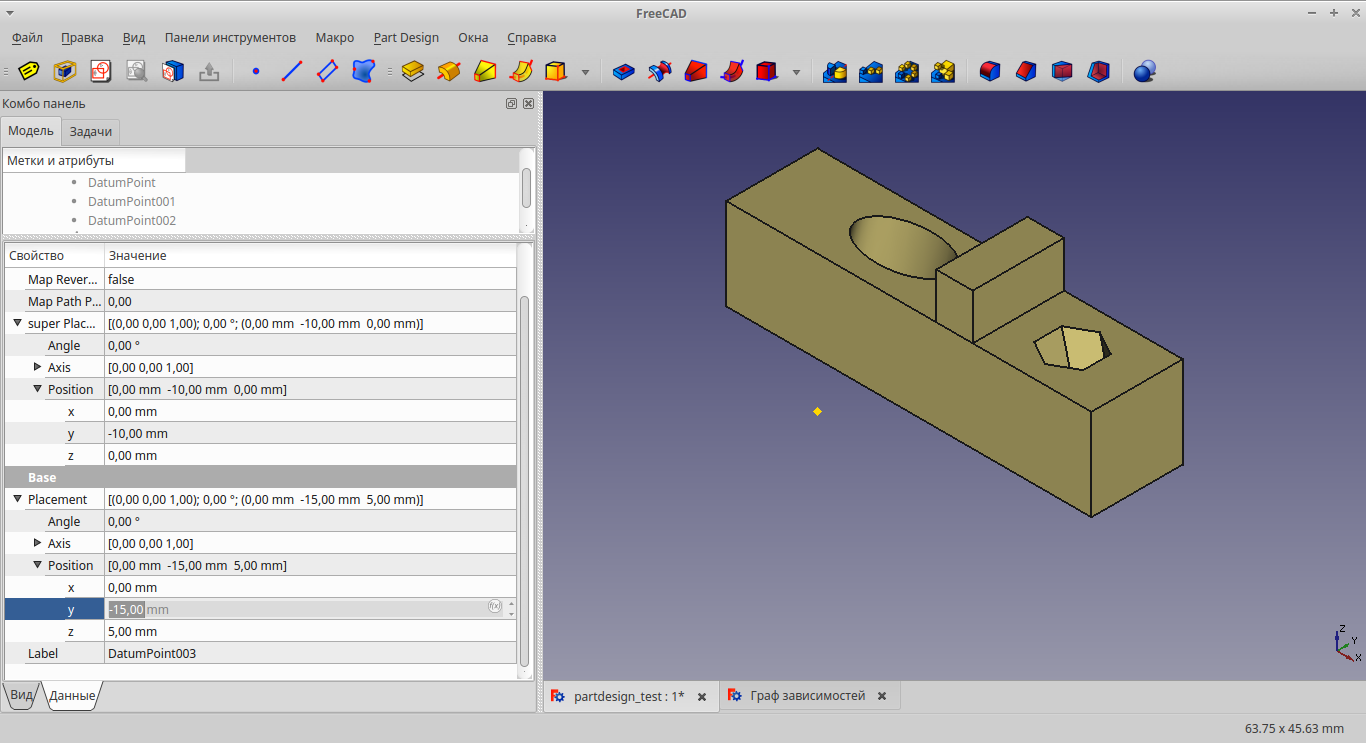Collapse the Base Placement property

pyautogui.click(x=17, y=499)
